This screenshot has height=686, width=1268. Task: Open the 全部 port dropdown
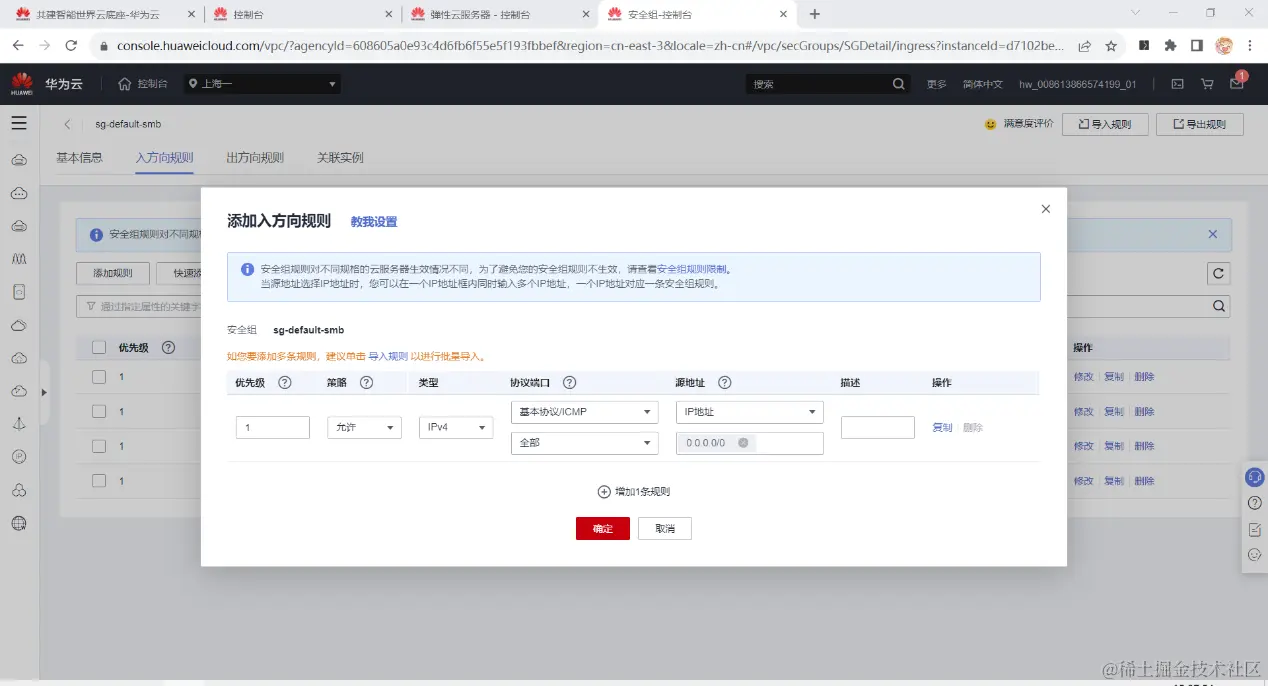[x=584, y=442]
